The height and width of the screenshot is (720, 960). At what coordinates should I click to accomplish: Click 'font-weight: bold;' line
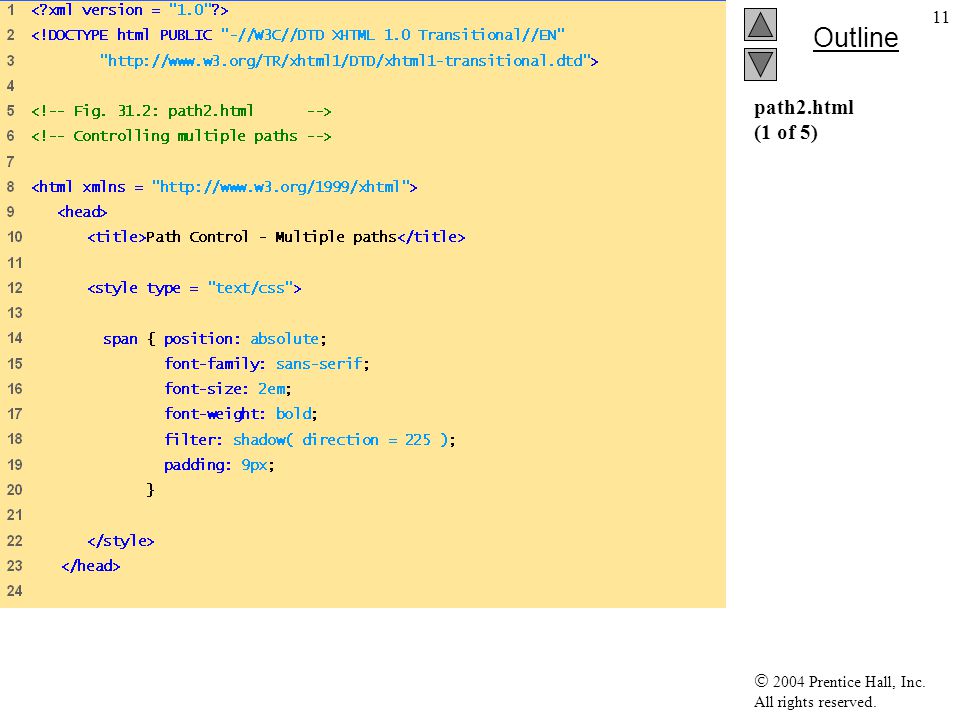pyautogui.click(x=241, y=414)
